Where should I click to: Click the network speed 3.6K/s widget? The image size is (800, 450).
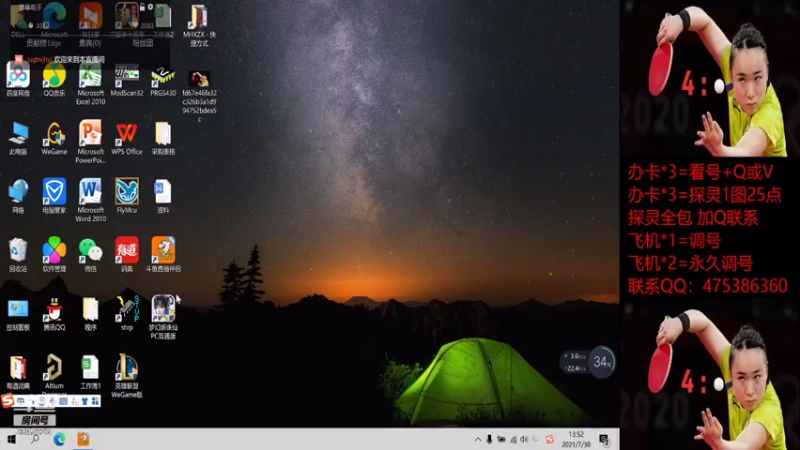click(x=574, y=362)
